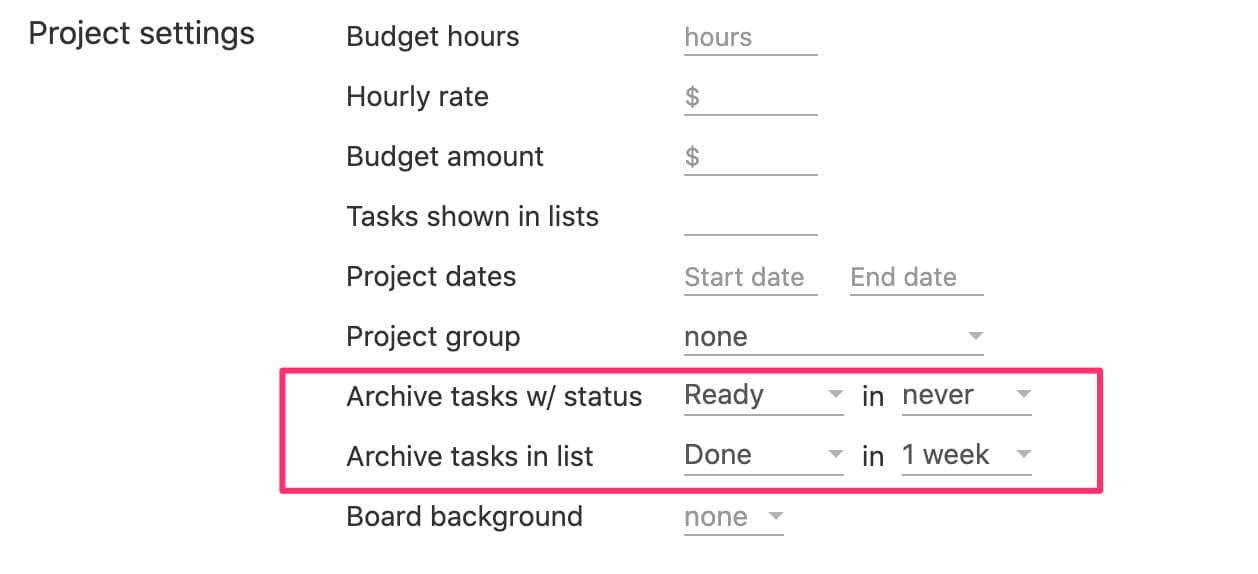Click the Board background label
This screenshot has width=1258, height=574.
pyautogui.click(x=464, y=517)
